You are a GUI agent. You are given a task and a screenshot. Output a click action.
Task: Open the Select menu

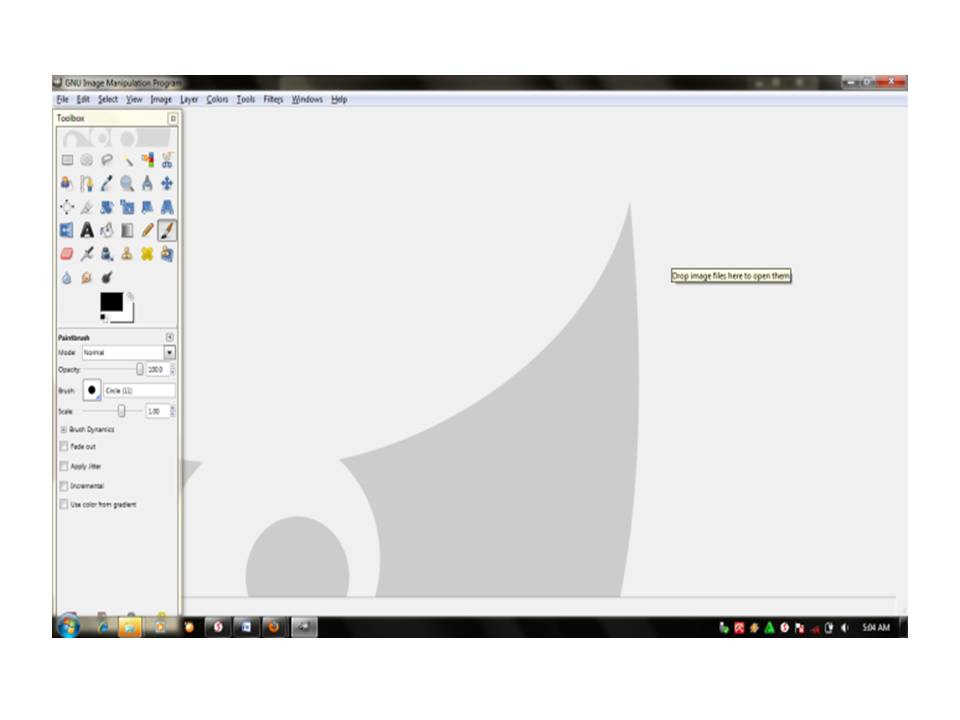[x=108, y=99]
